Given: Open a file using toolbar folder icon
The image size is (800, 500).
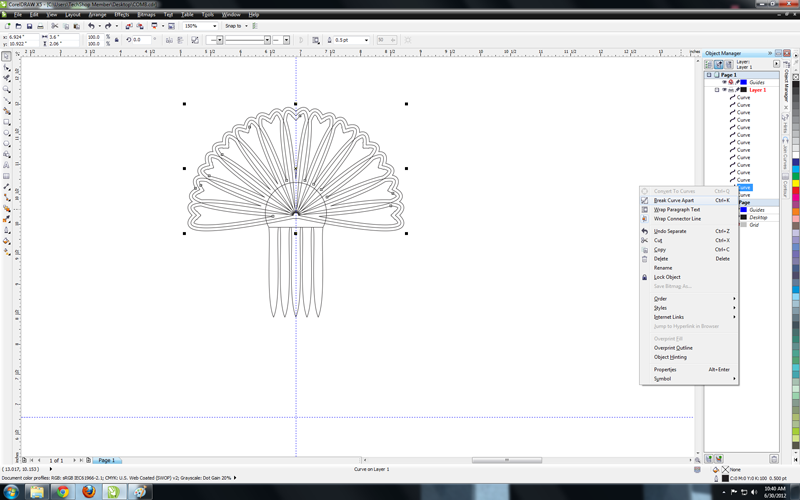Looking at the screenshot, I should (18, 26).
